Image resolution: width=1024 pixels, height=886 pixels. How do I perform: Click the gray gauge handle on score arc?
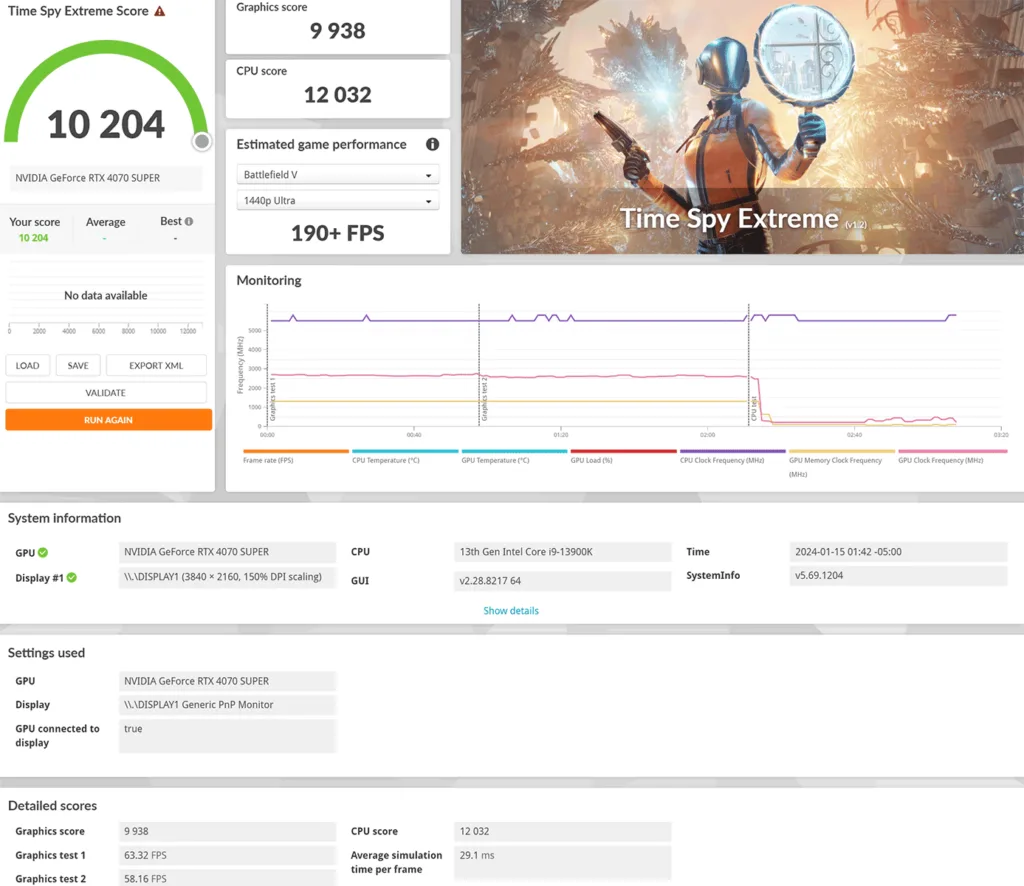coord(202,141)
